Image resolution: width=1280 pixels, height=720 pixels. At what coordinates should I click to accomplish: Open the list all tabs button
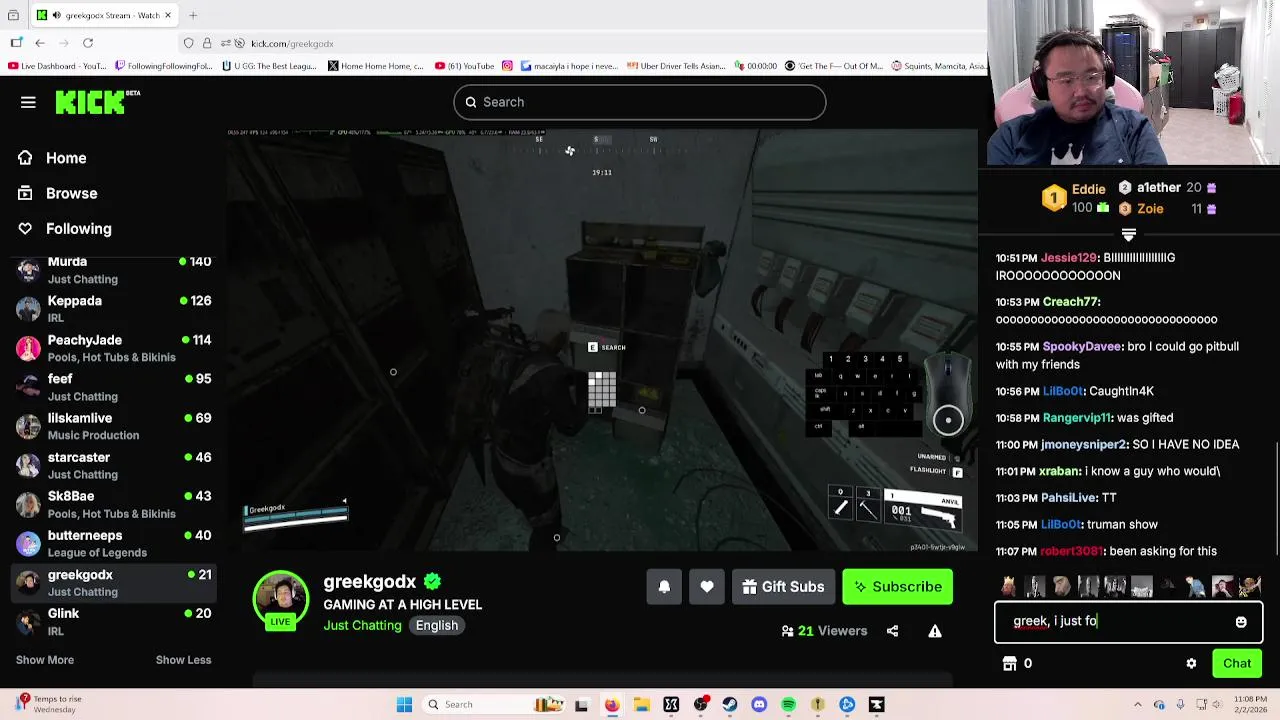13,15
